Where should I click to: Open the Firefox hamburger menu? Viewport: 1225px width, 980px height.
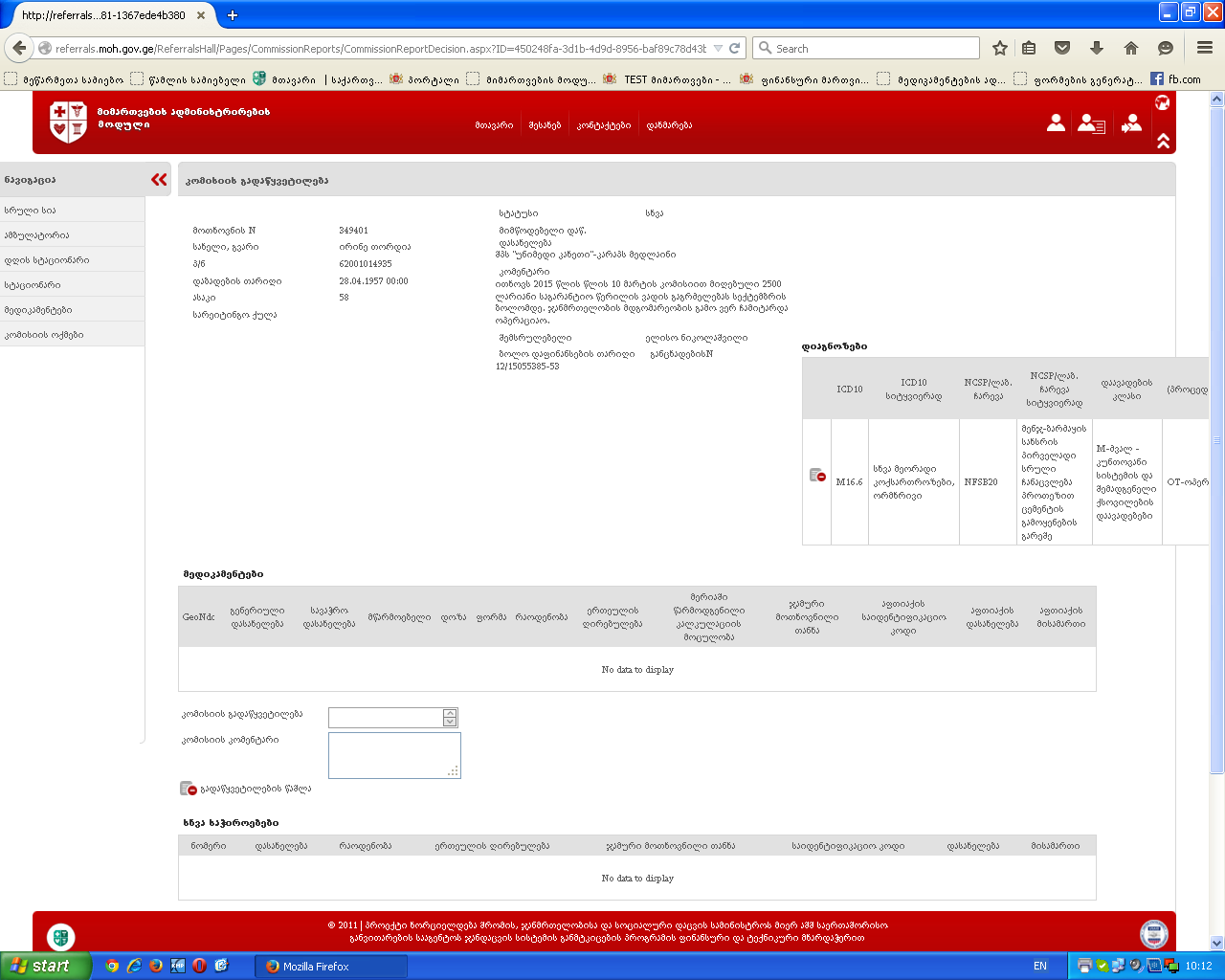point(1205,48)
